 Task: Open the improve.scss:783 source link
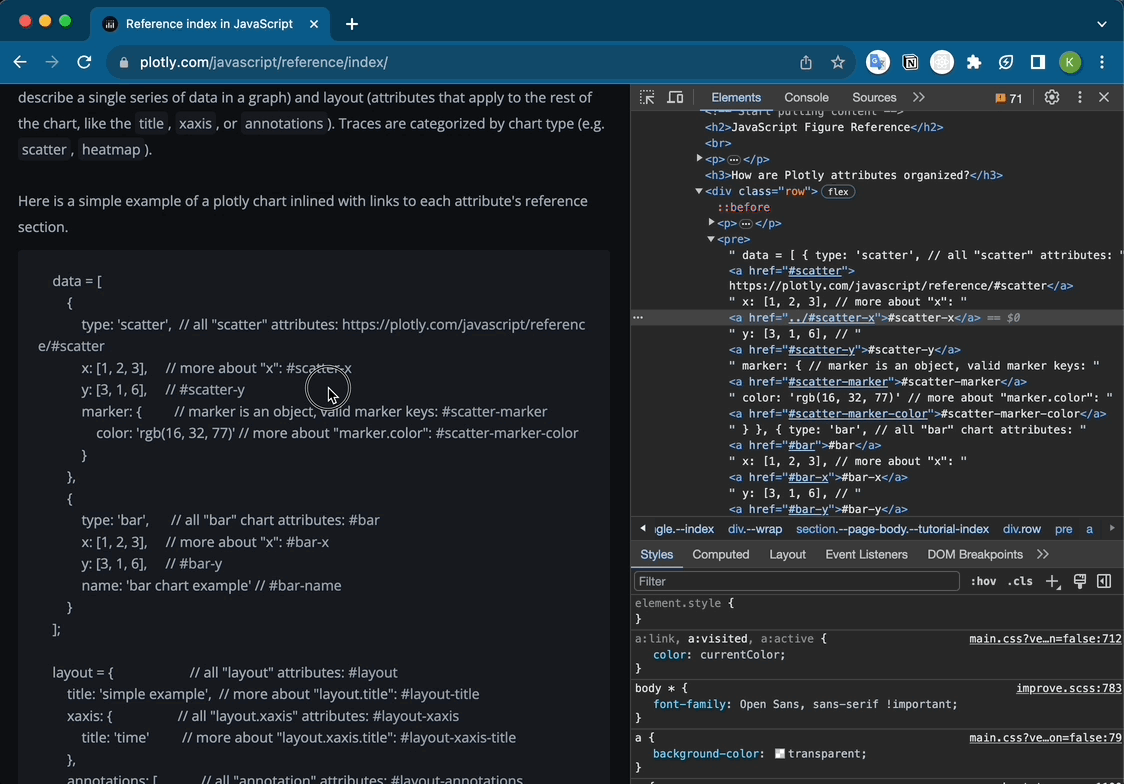click(1068, 688)
